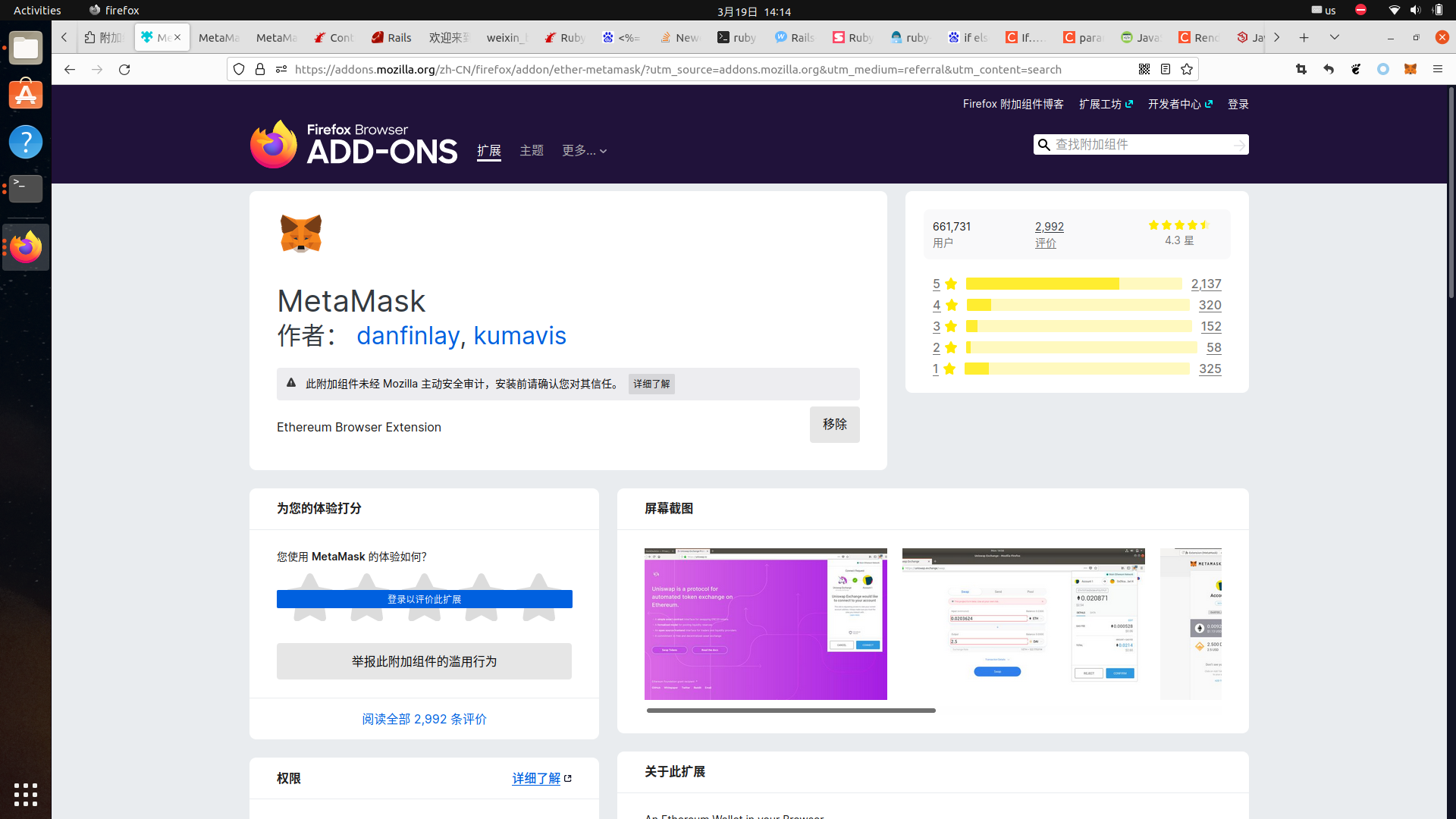Click the QR code icon in the address bar
Image resolution: width=1456 pixels, height=819 pixels.
[x=1144, y=69]
